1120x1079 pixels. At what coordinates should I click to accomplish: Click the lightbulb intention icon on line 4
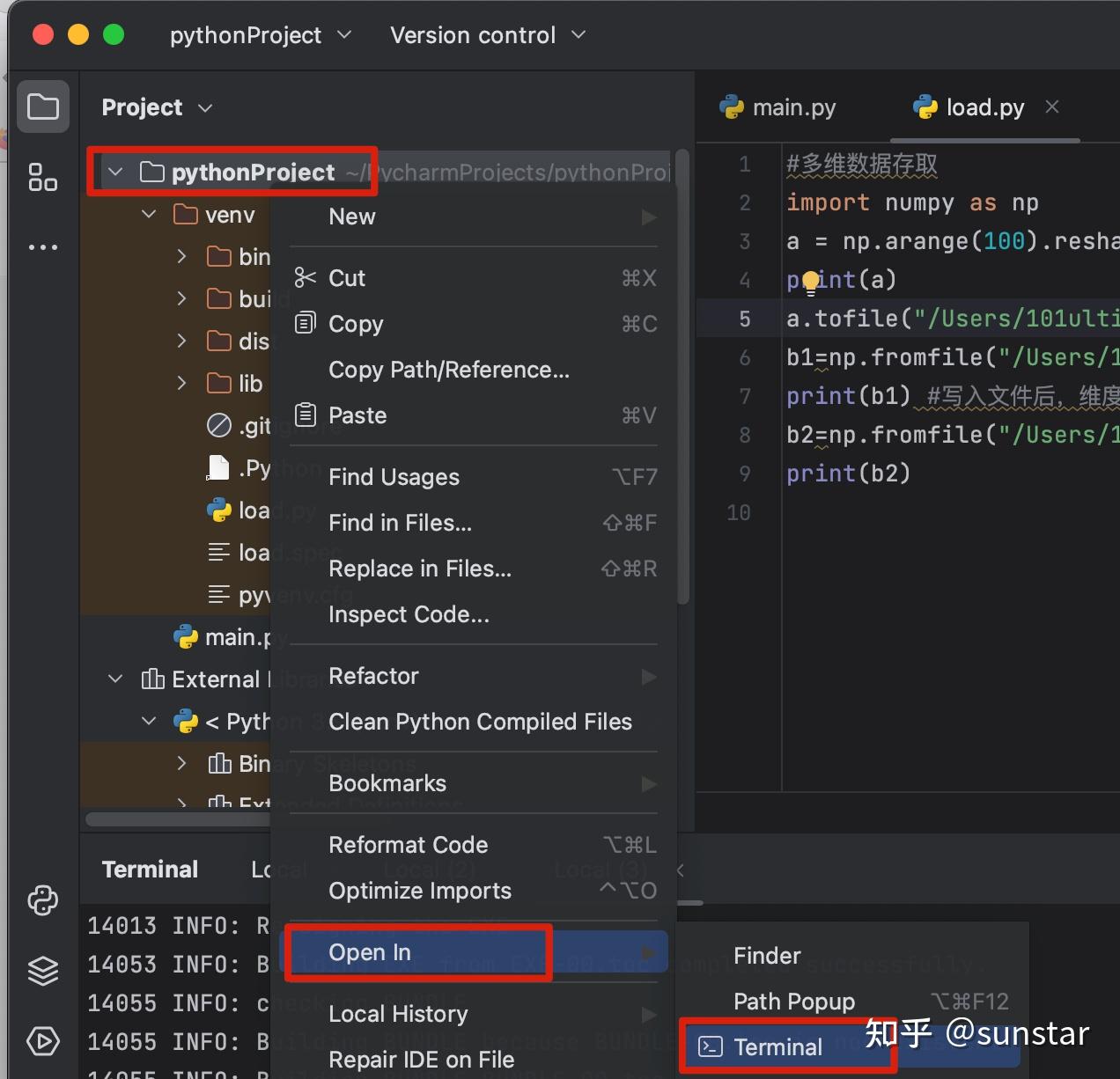coord(810,282)
